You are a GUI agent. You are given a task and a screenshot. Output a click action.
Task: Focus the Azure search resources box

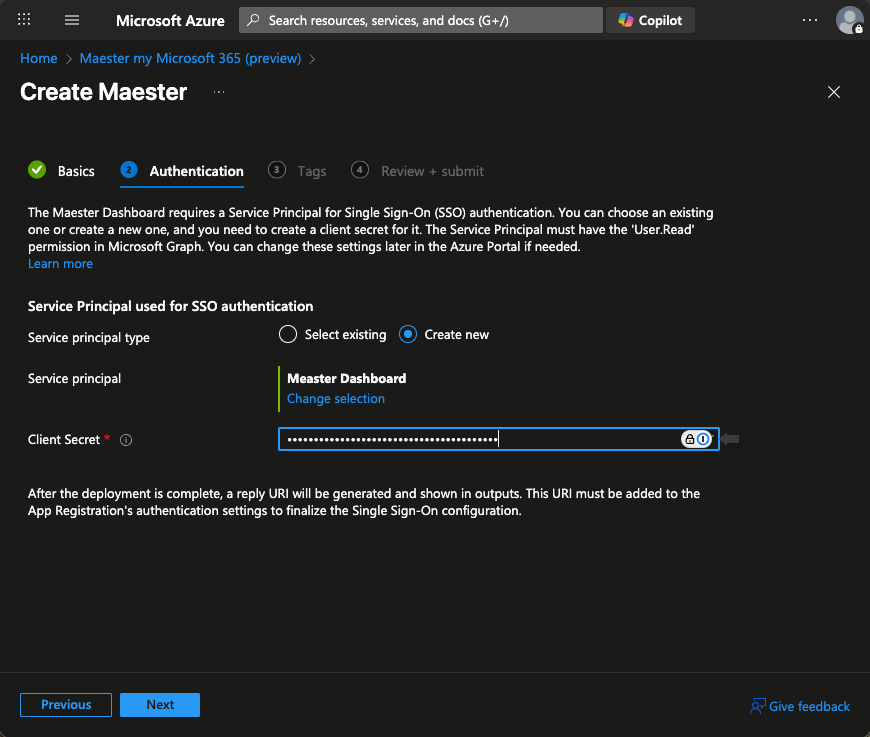point(420,20)
